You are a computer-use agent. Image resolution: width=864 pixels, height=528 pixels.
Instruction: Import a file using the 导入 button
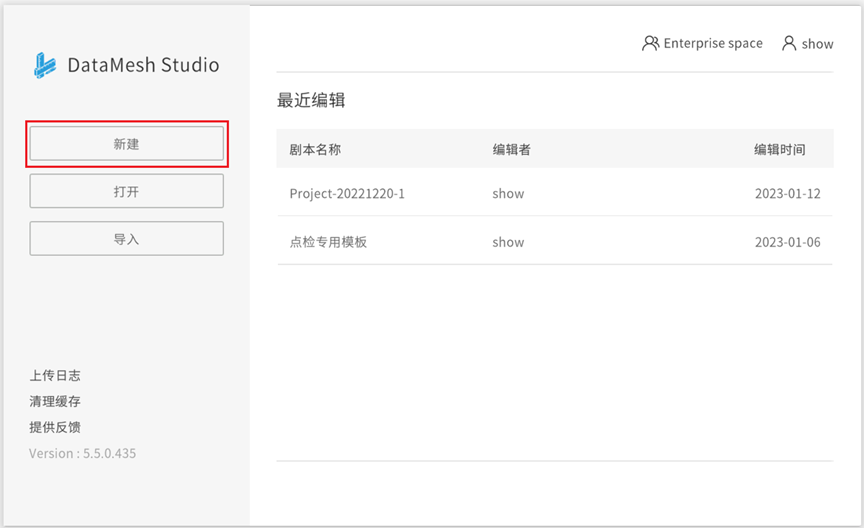click(127, 239)
